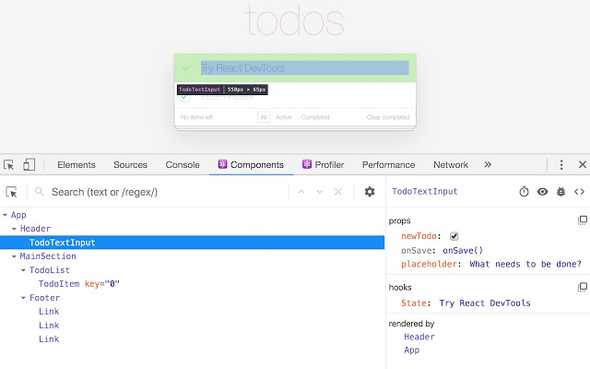The width and height of the screenshot is (590, 369).
Task: Log component data with the bug icon
Action: 561,192
